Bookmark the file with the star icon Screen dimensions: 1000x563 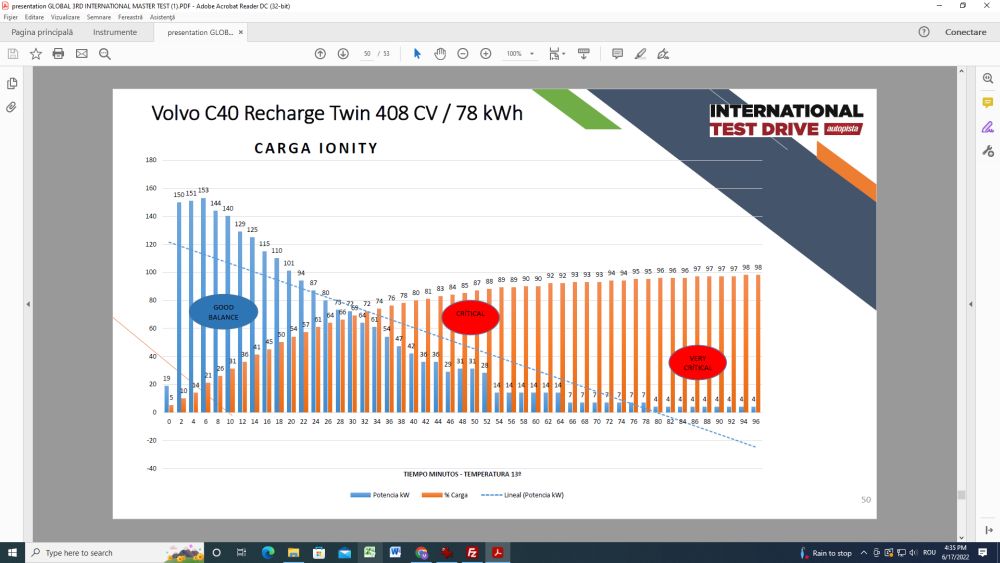[36, 54]
